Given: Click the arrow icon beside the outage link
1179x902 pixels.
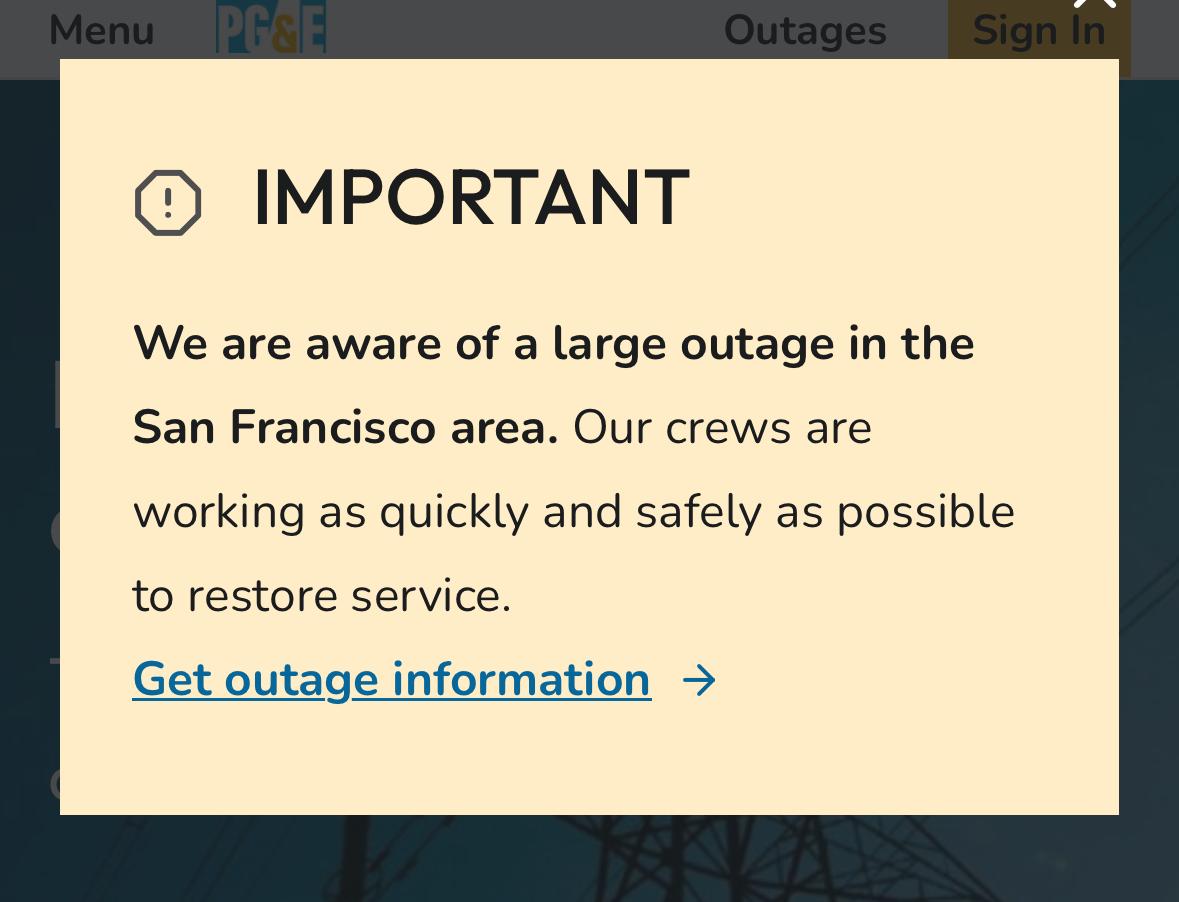Looking at the screenshot, I should tap(699, 681).
